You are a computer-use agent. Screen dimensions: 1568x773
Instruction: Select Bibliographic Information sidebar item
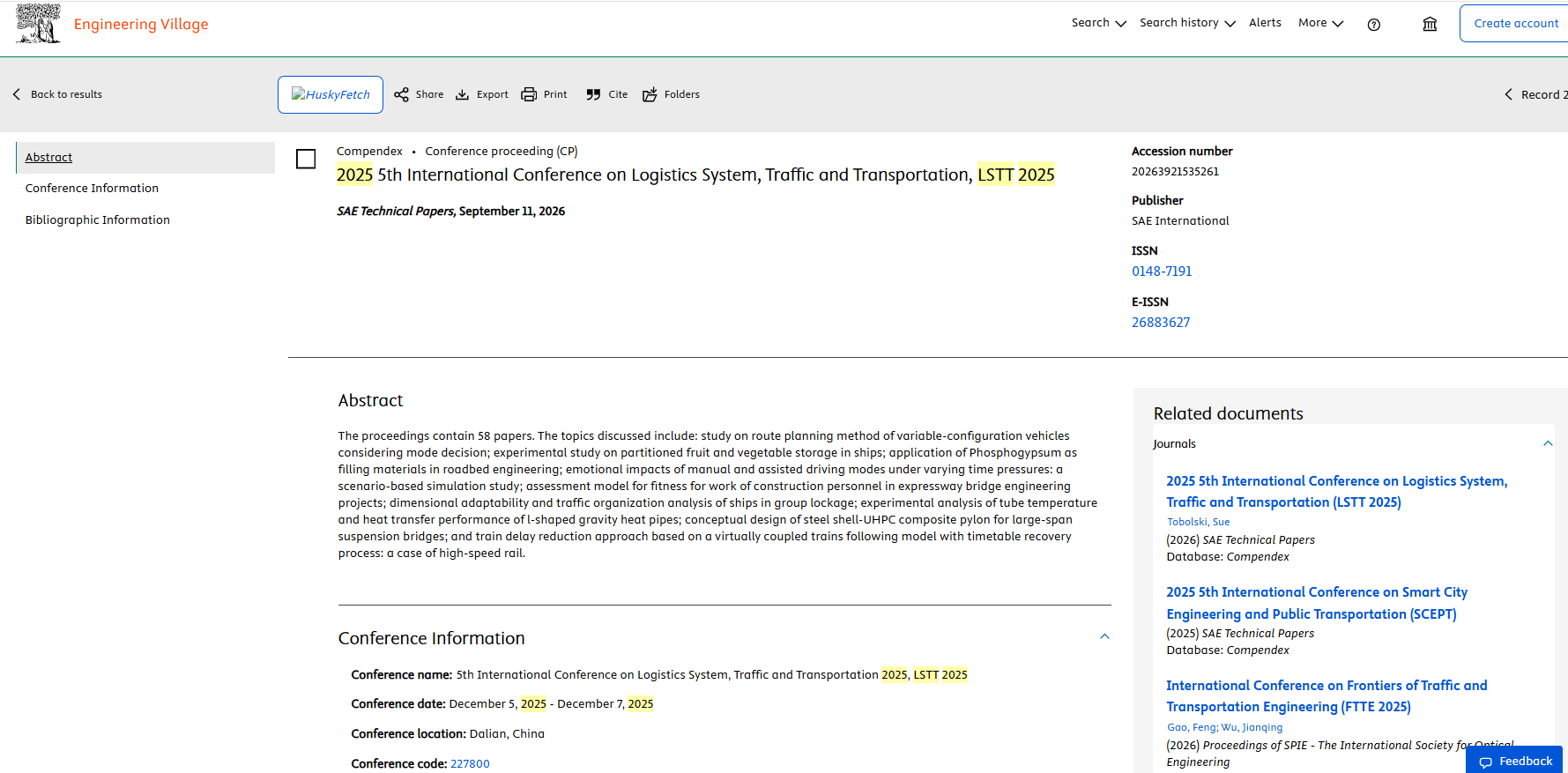click(x=98, y=220)
